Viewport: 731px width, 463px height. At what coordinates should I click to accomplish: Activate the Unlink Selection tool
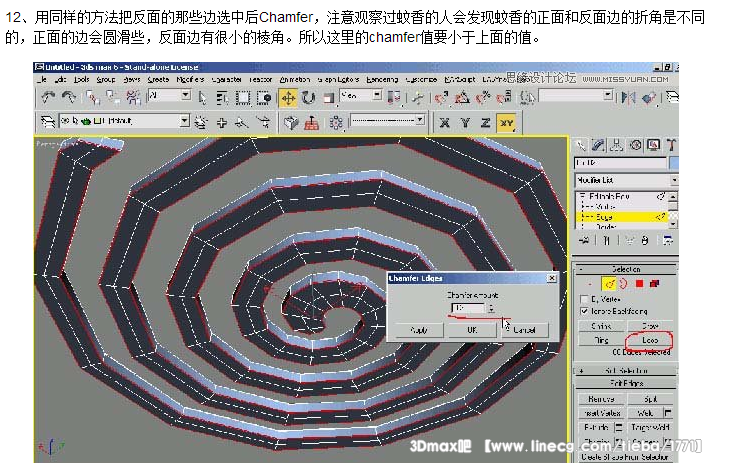(113, 97)
